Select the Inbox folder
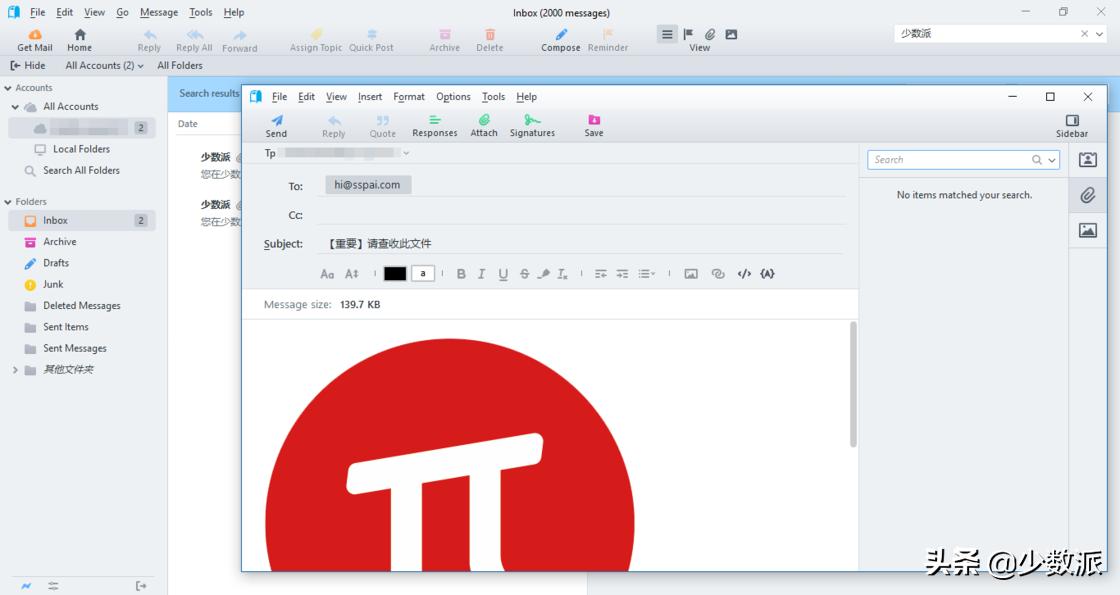This screenshot has height=595, width=1120. point(81,221)
